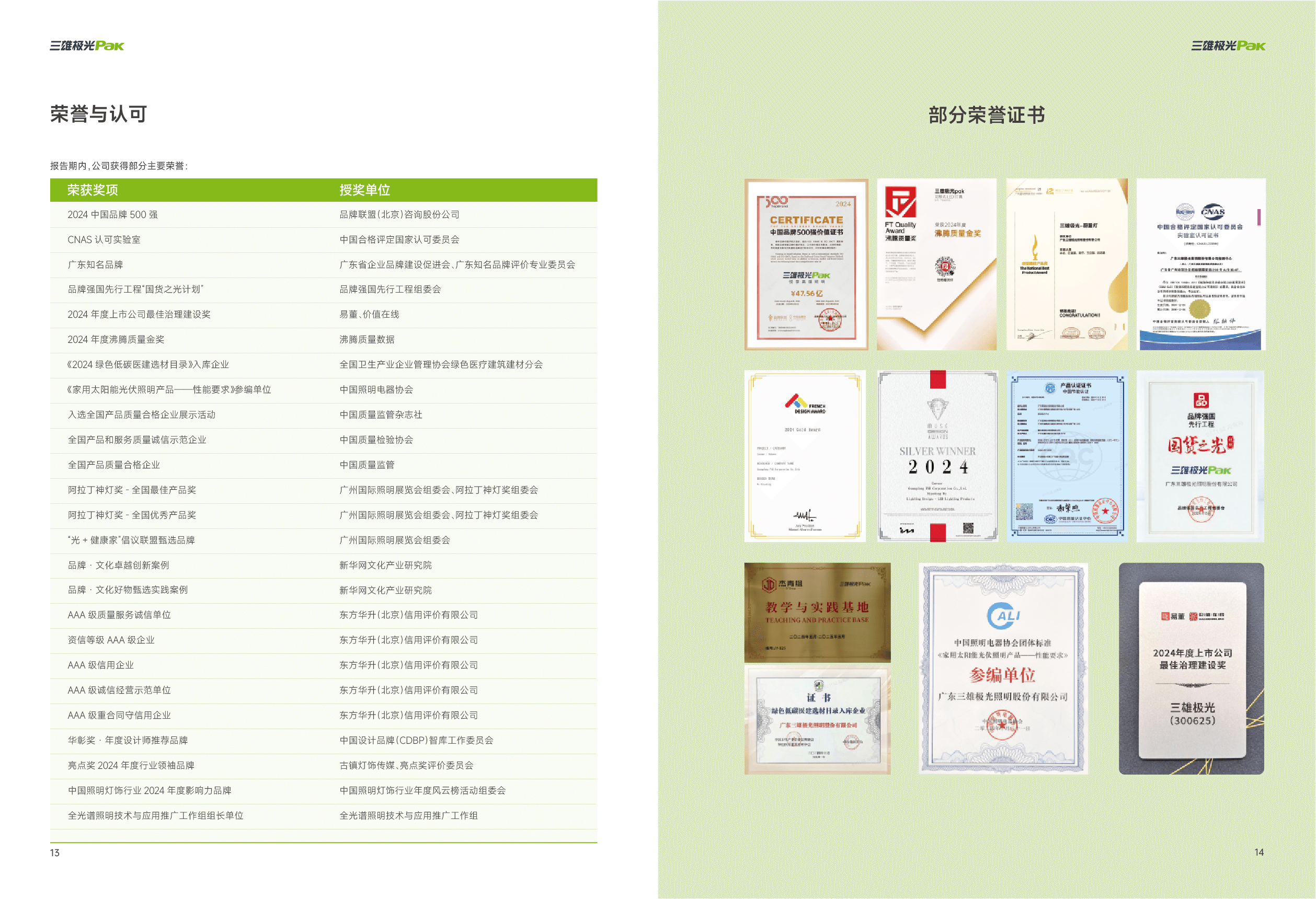Click the National Best Product Award certificate
The image size is (1316, 899).
pyautogui.click(x=1067, y=264)
